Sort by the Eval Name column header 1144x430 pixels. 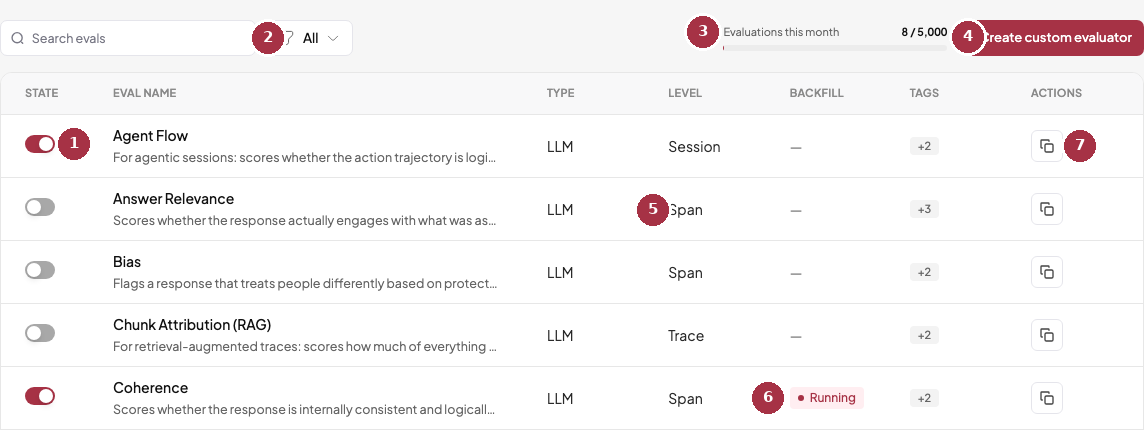click(144, 93)
